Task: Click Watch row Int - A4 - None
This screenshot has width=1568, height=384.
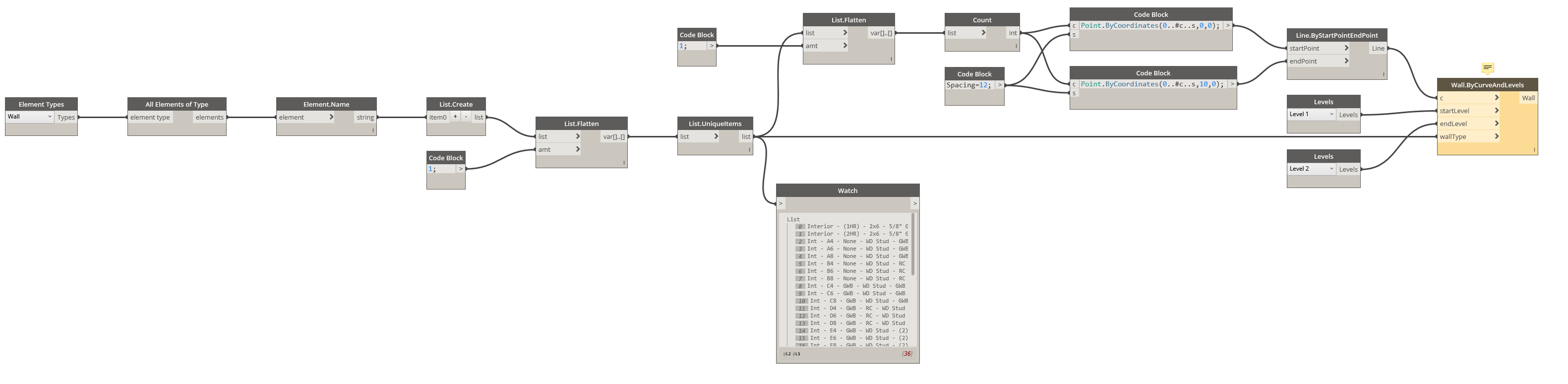Action: tap(857, 241)
